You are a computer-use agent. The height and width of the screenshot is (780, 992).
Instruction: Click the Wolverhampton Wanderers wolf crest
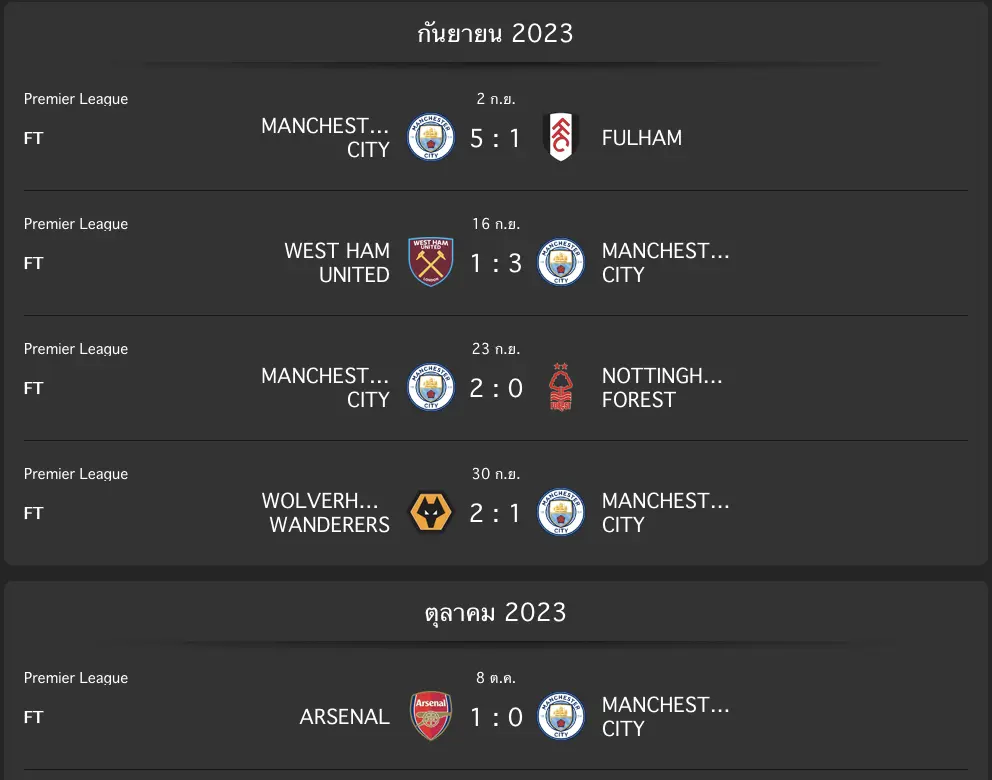431,513
